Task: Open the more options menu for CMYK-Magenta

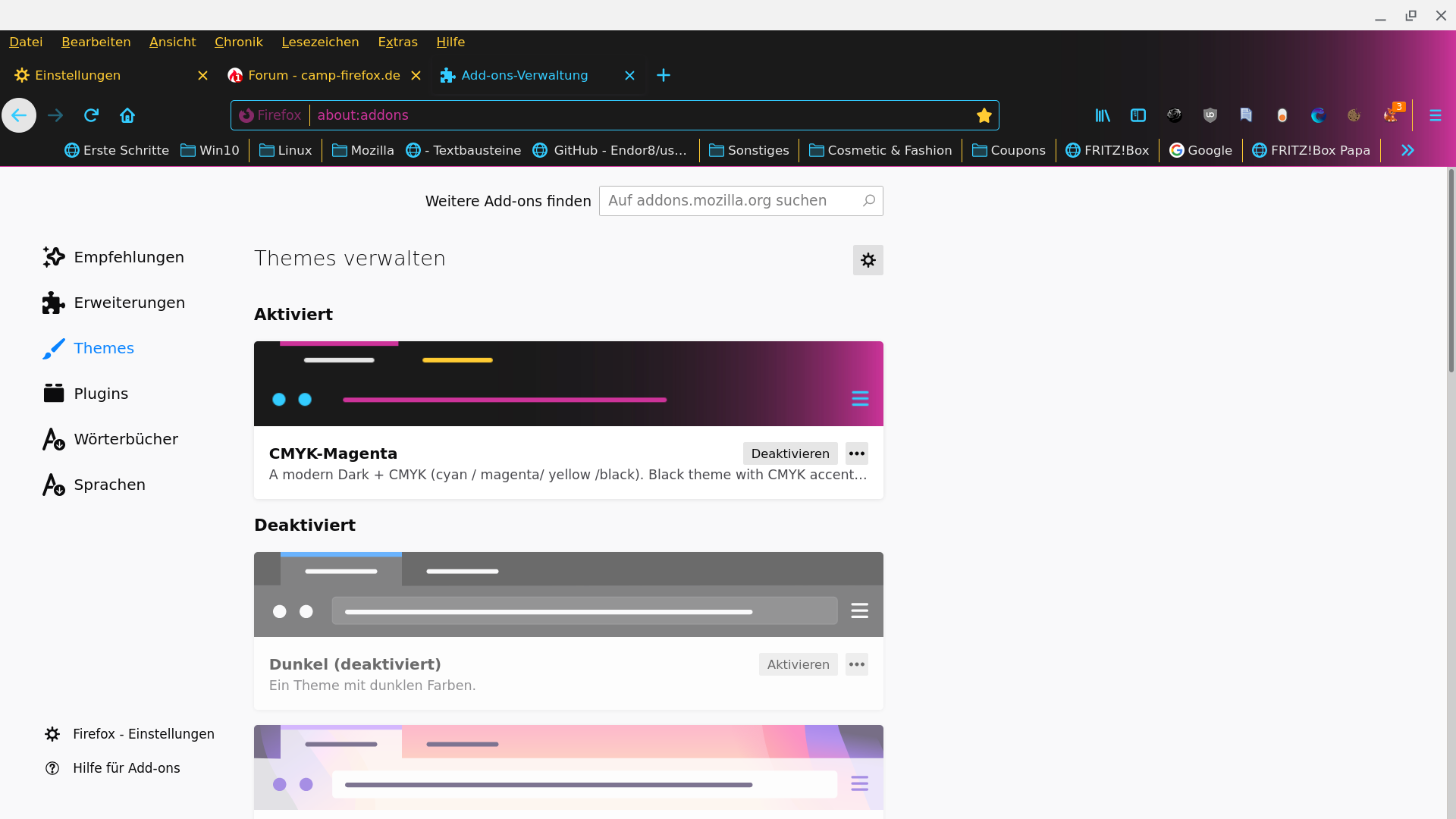Action: (856, 453)
